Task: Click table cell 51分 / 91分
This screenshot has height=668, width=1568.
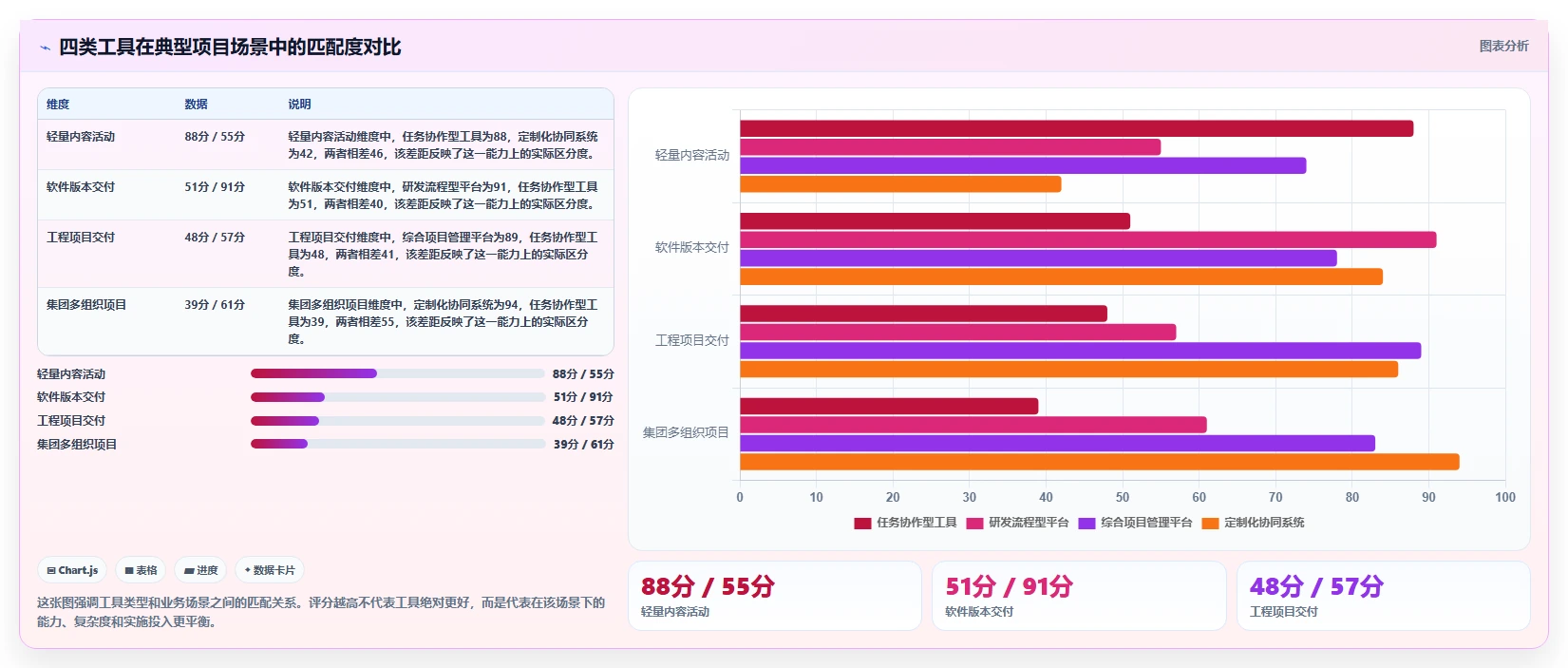Action: (x=215, y=187)
